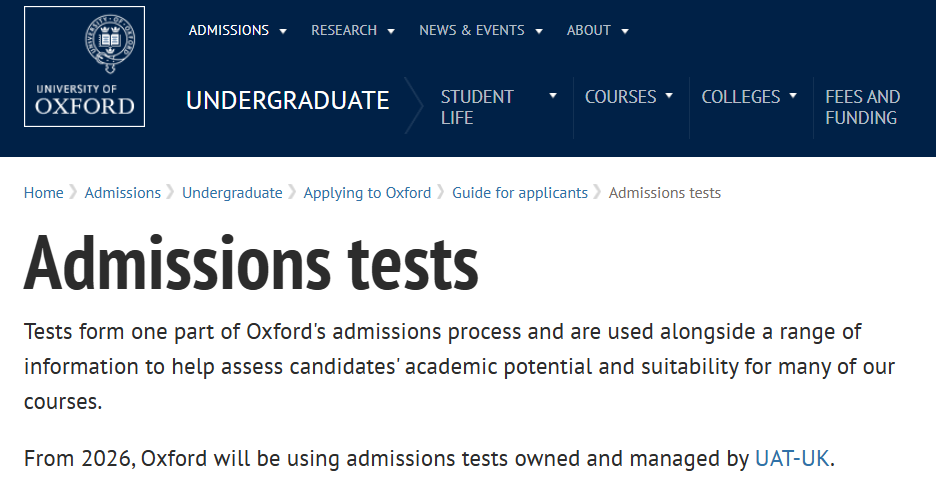936x492 pixels.
Task: Expand the Student Life dropdown arrow
Action: tap(553, 96)
